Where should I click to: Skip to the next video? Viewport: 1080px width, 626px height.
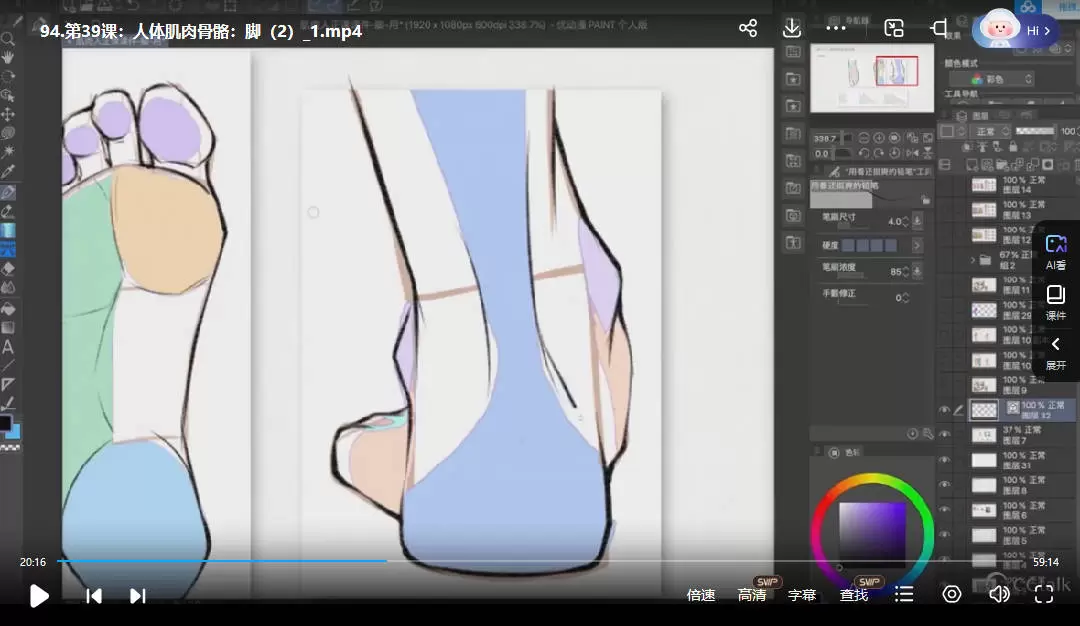138,596
